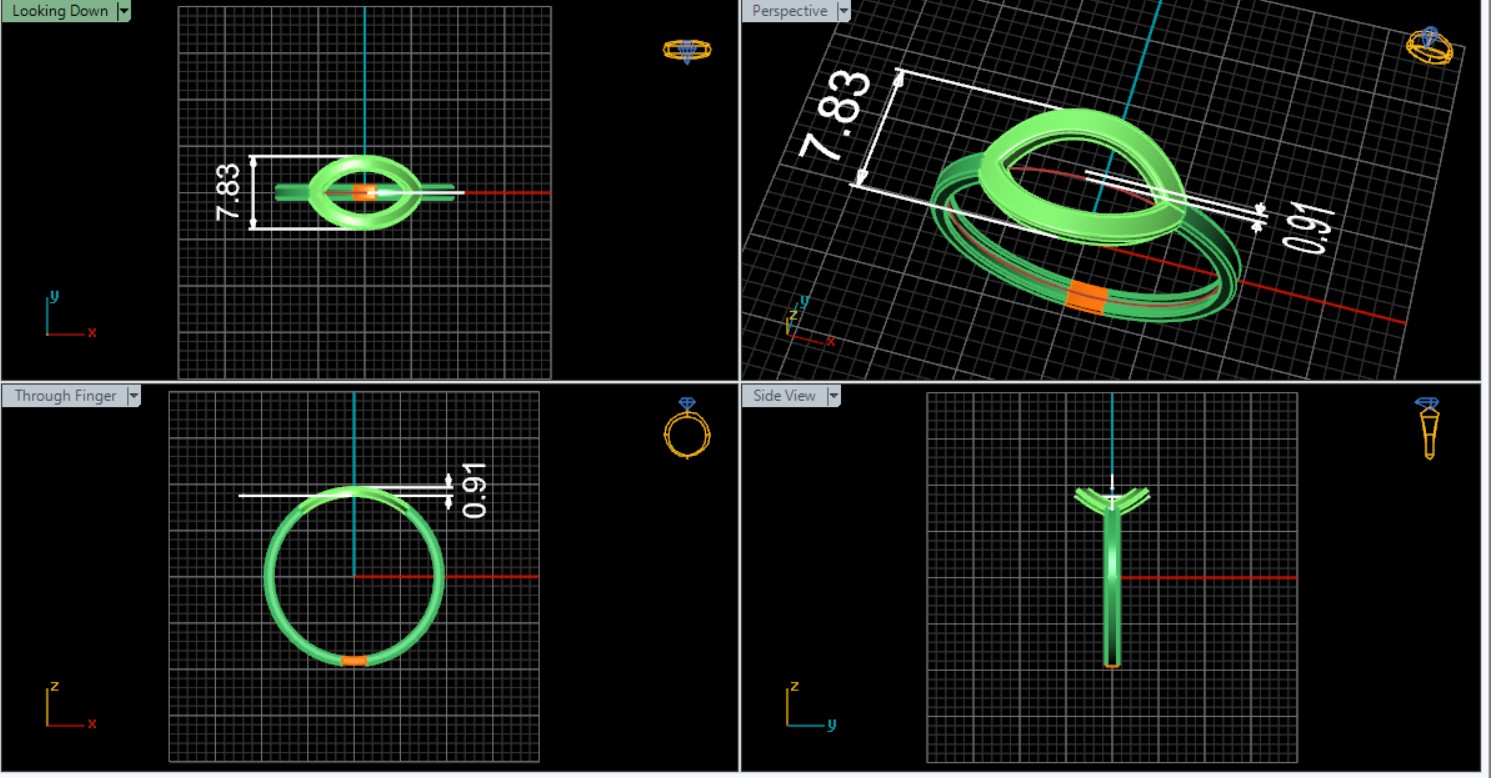Open the Perspective viewport dropdown arrow

pyautogui.click(x=843, y=11)
